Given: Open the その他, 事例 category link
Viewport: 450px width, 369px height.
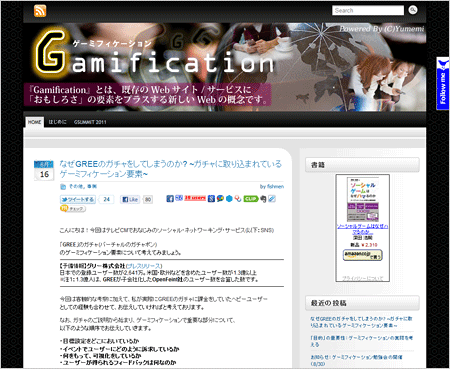Looking at the screenshot, I should [x=83, y=186].
